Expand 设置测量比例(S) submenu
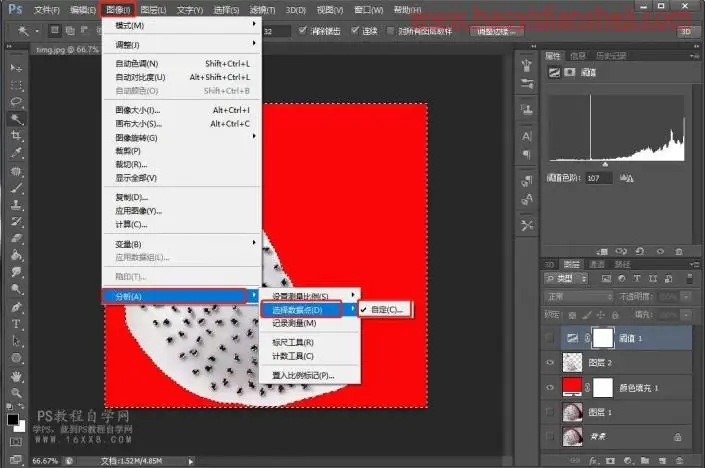This screenshot has height=468, width=705. point(310,296)
